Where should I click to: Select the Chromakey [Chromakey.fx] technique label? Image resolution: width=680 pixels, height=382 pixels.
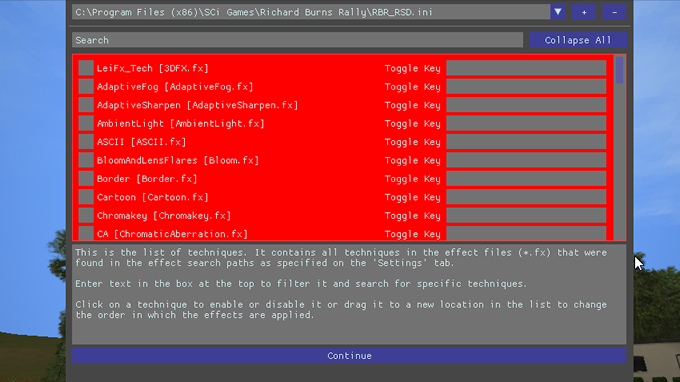click(x=164, y=215)
